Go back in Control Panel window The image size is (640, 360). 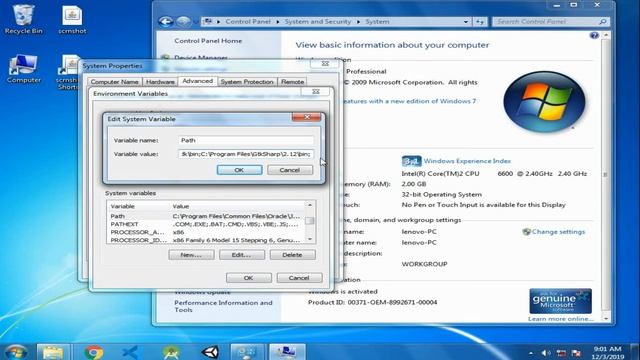166,22
